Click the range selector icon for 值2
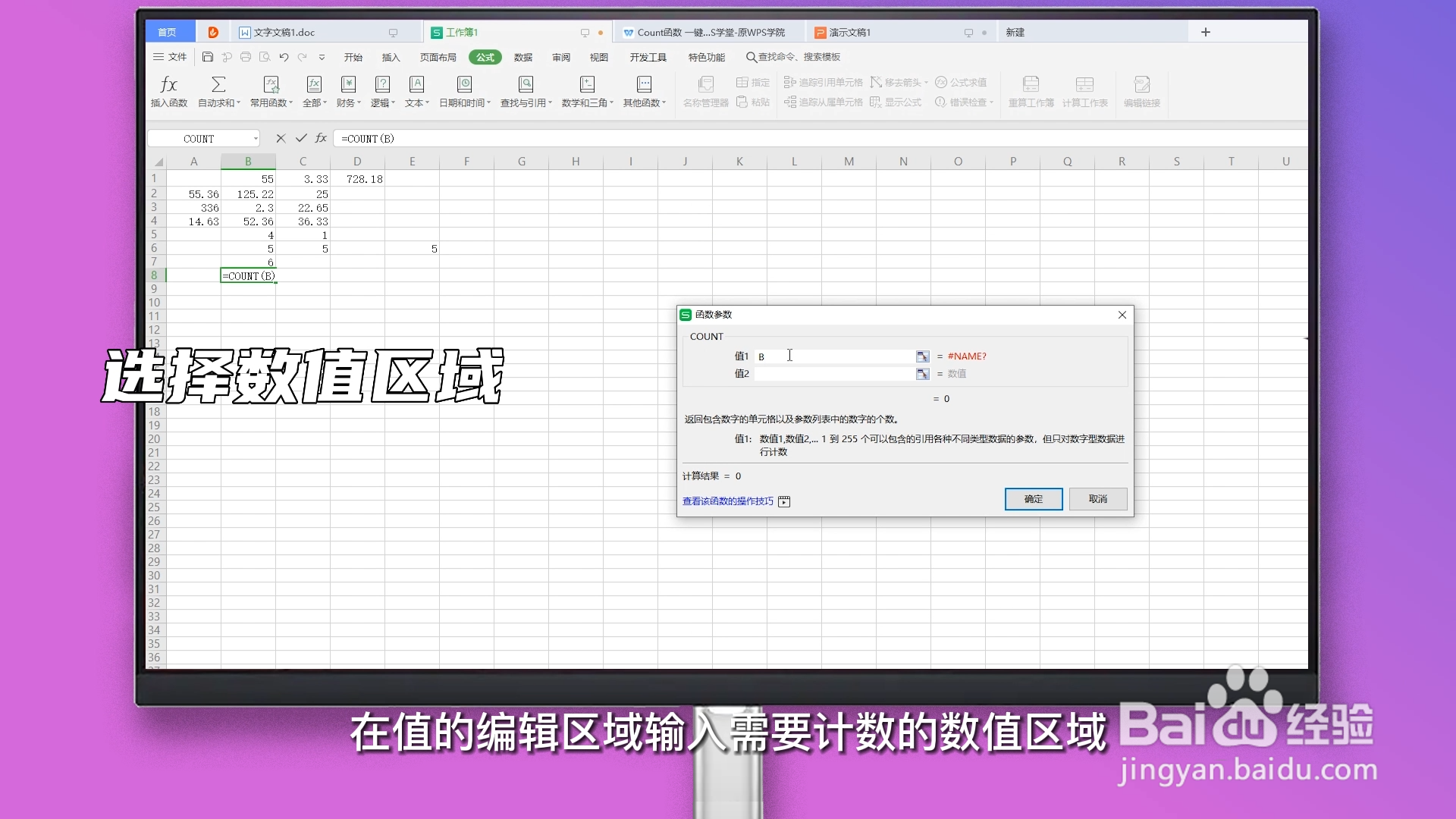1456x819 pixels. pyautogui.click(x=922, y=374)
